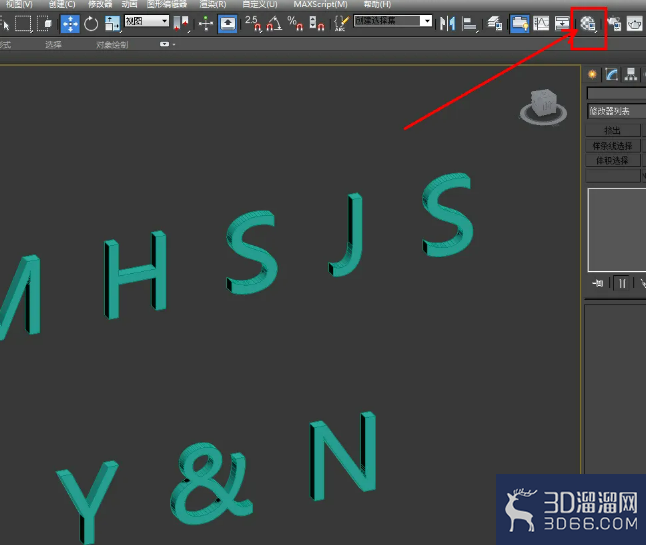Open the 图形编辑器 Graph Editors menu

(167, 5)
